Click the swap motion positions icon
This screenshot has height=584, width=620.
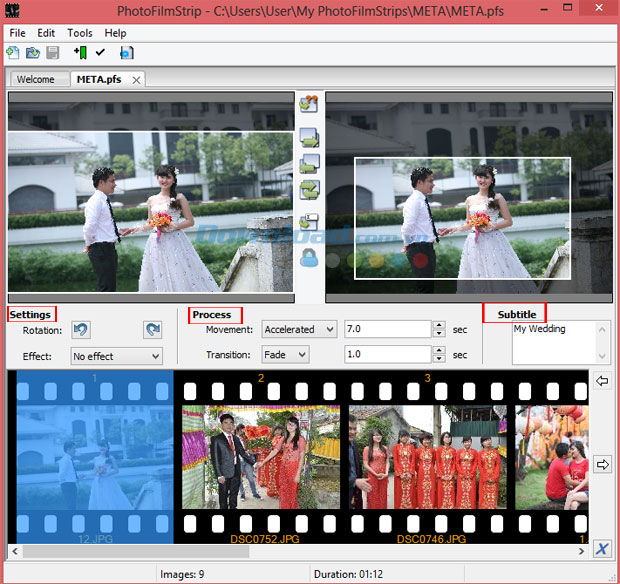(x=310, y=189)
